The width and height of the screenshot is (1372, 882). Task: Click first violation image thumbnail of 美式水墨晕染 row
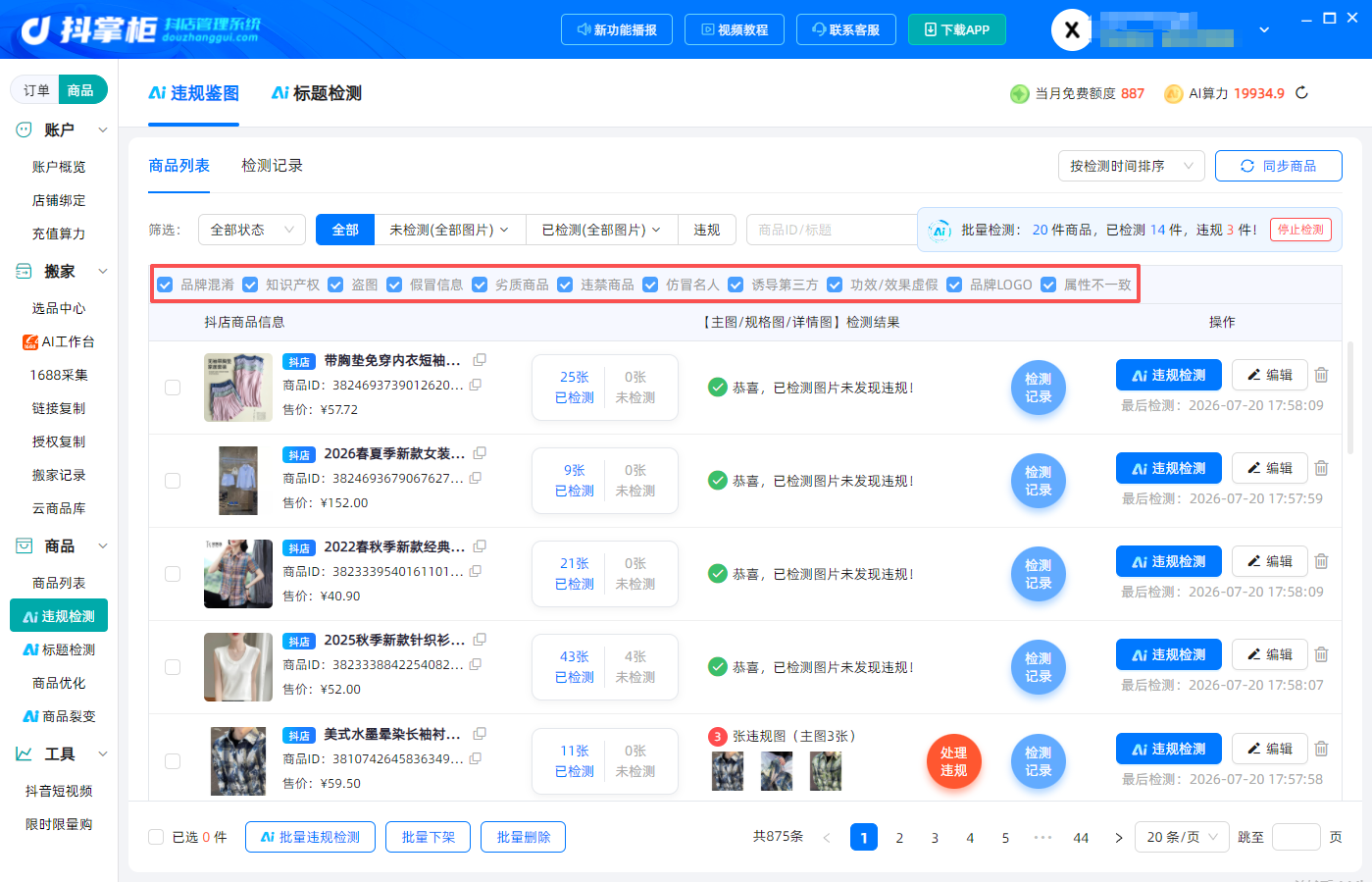coord(728,771)
